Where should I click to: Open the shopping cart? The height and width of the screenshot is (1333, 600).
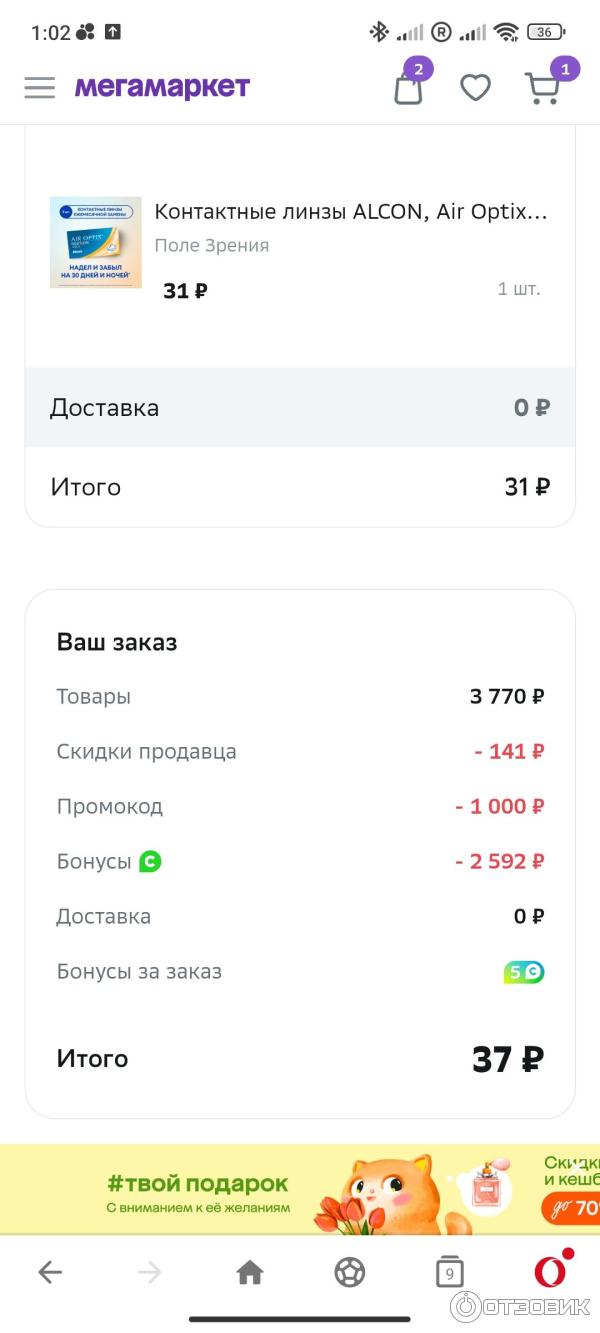[543, 88]
